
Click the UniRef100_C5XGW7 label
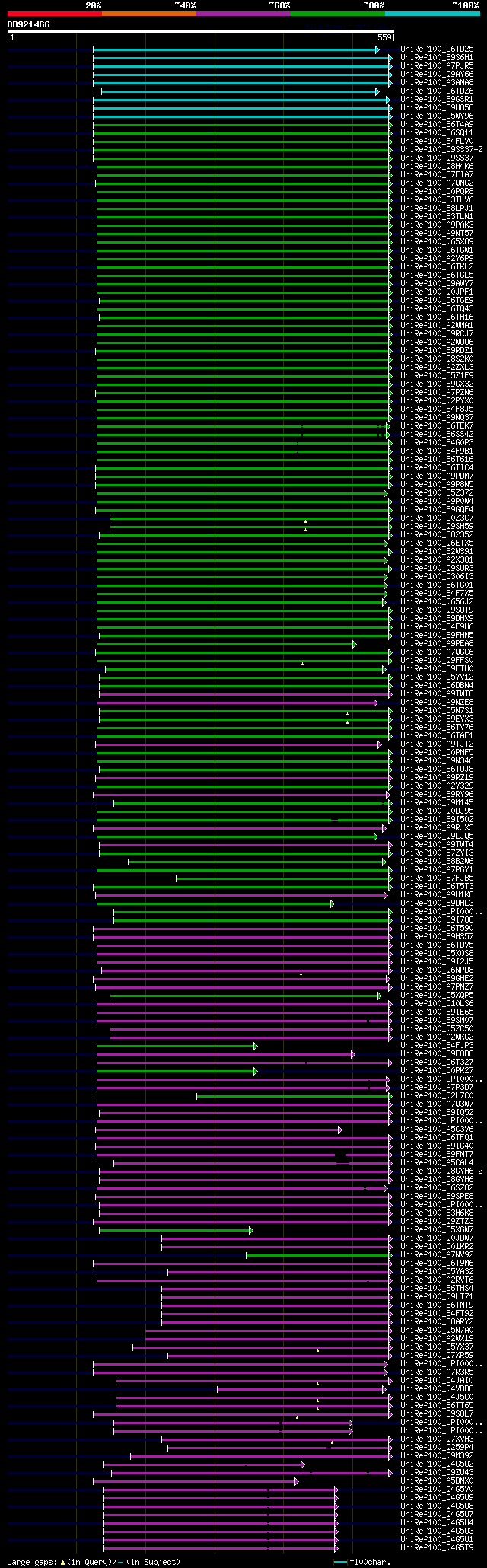[437, 1230]
